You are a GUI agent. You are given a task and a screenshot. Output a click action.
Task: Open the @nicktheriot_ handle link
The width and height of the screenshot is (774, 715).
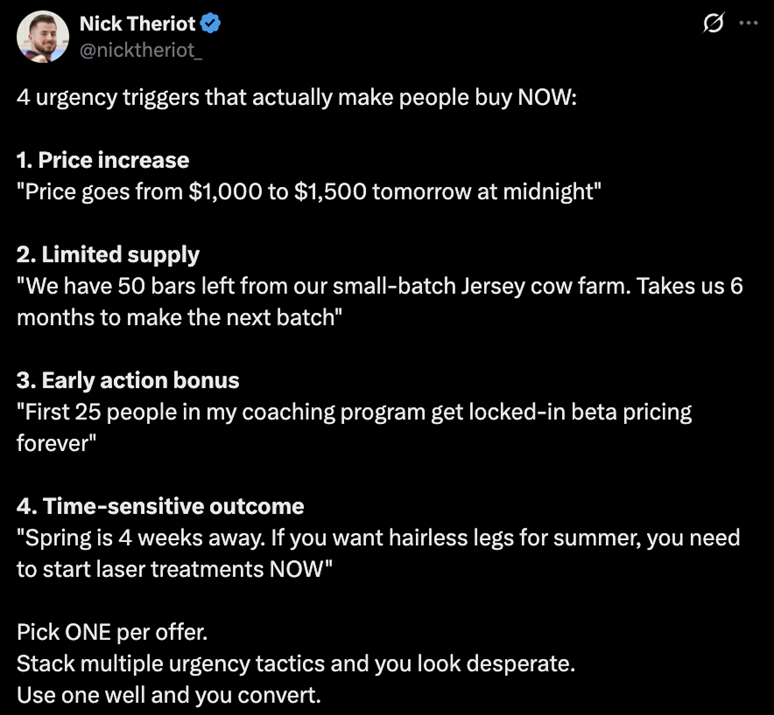click(141, 50)
